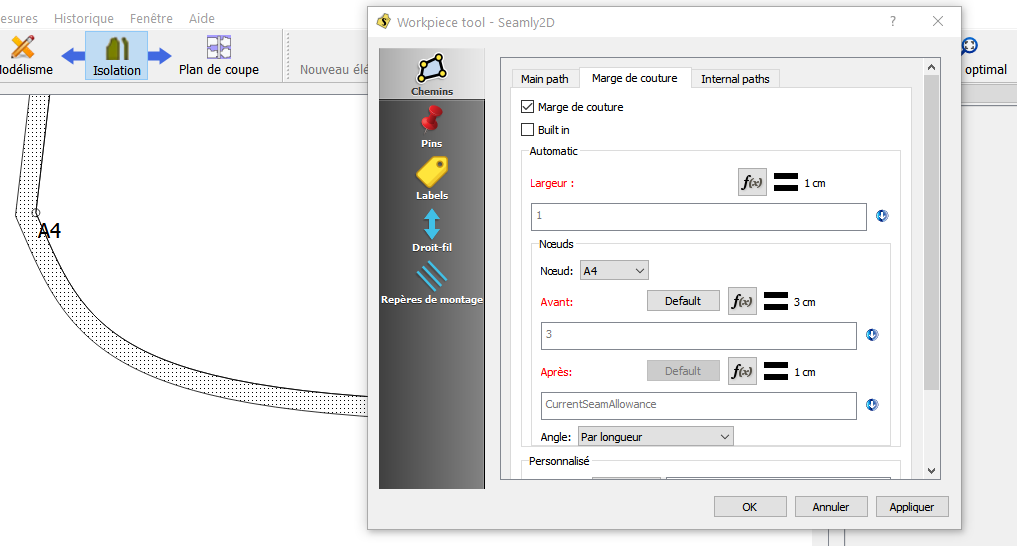
Task: Expand the Nœud A4 dropdown
Action: click(x=614, y=270)
